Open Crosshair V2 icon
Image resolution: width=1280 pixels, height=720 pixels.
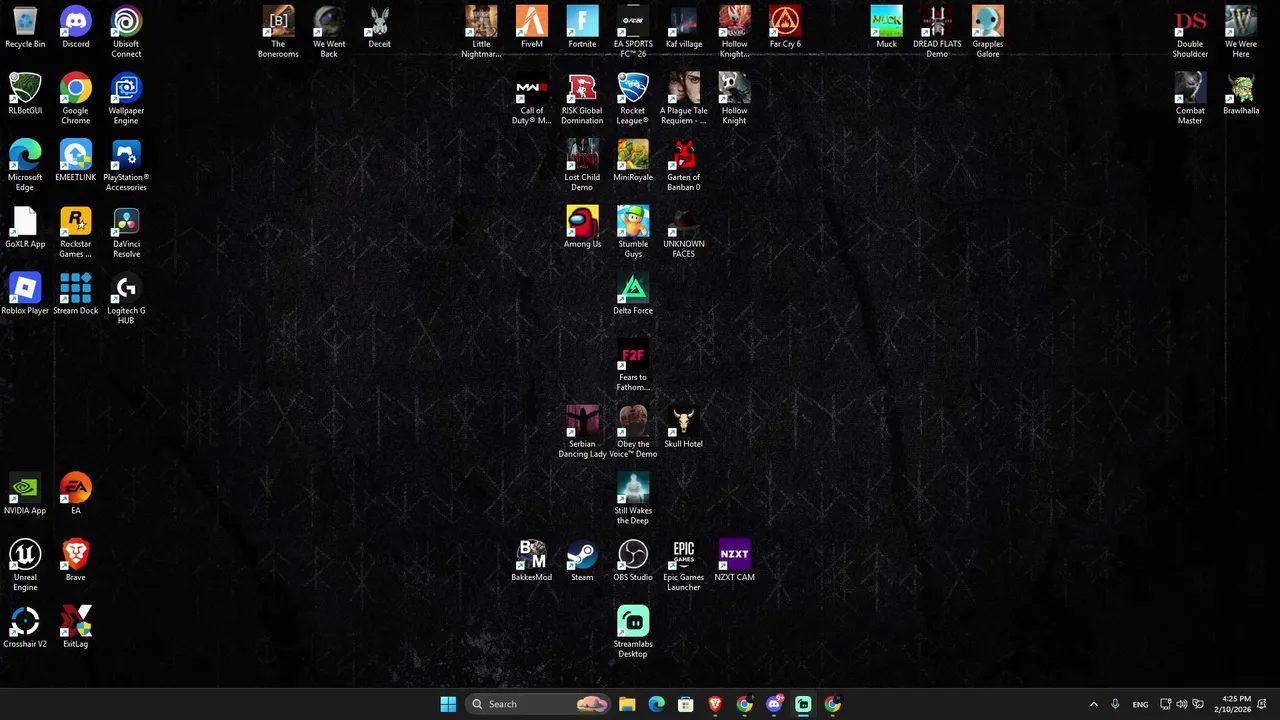click(25, 628)
